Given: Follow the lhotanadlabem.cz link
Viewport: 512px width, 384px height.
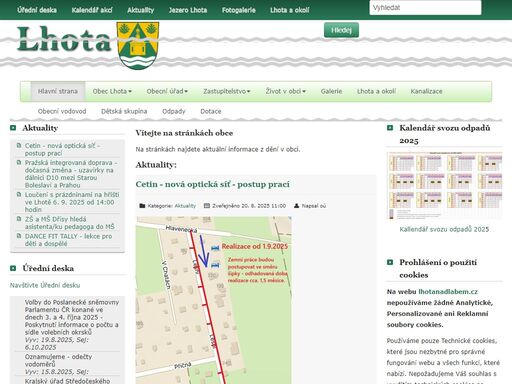Looking at the screenshot, I should pyautogui.click(x=448, y=292).
